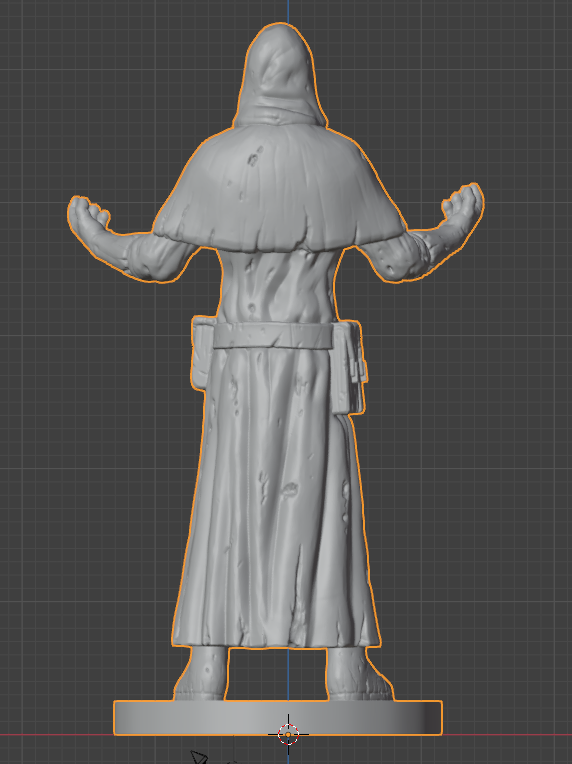Select the hooded robed figure mesh
The height and width of the screenshot is (764, 572).
coord(278,380)
